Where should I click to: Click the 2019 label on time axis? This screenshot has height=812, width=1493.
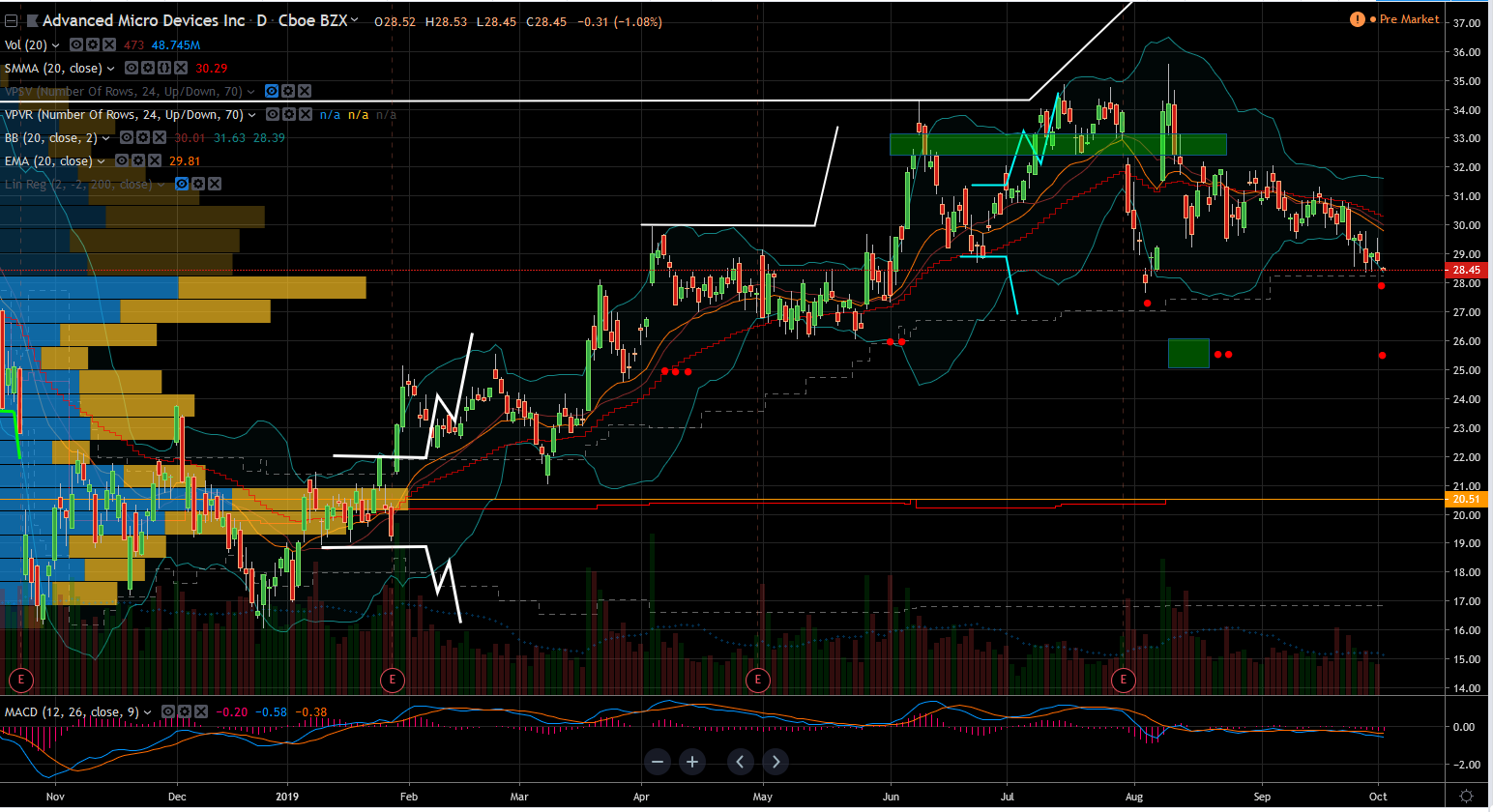click(287, 797)
